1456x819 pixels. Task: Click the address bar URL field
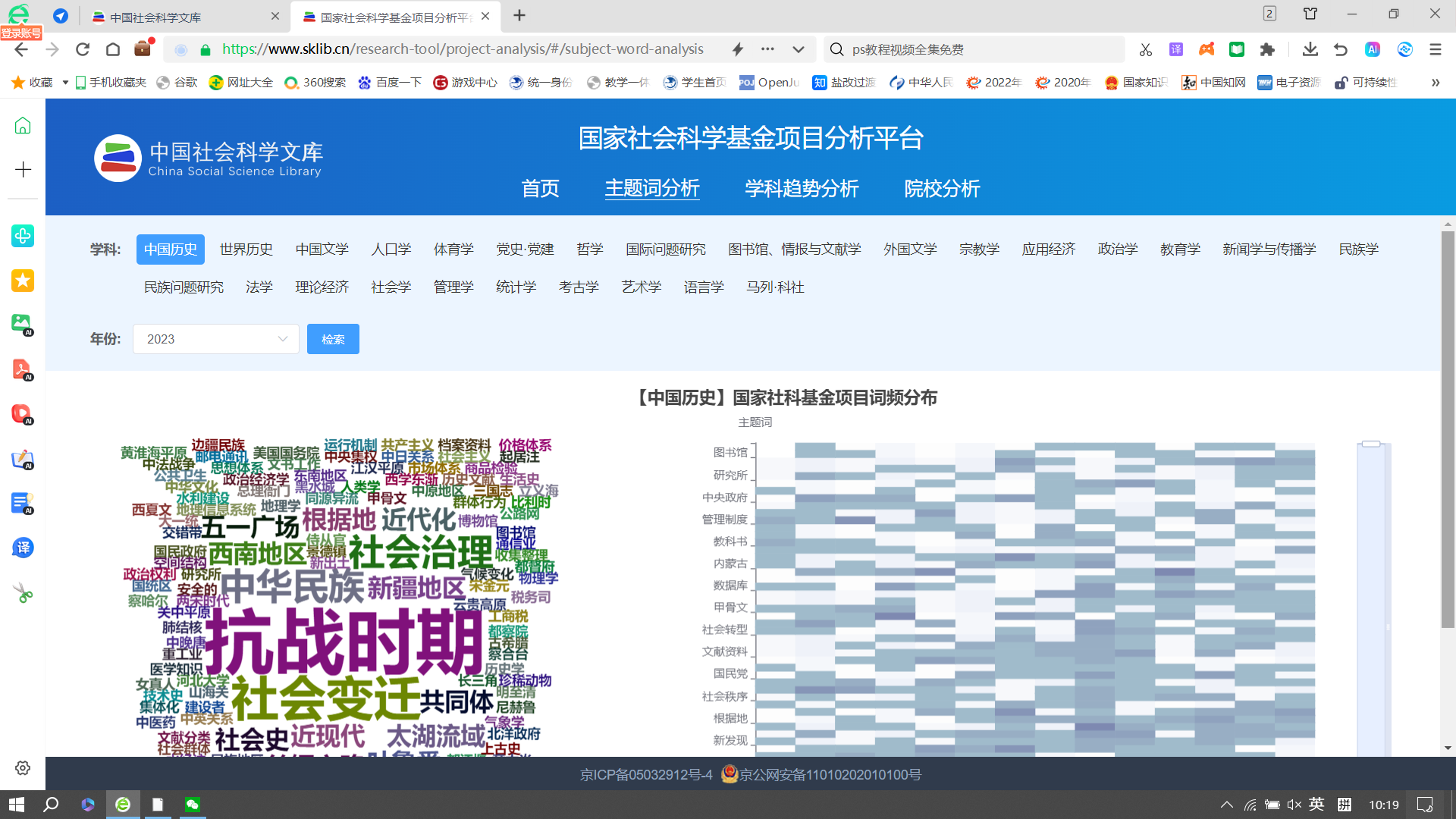pos(463,49)
